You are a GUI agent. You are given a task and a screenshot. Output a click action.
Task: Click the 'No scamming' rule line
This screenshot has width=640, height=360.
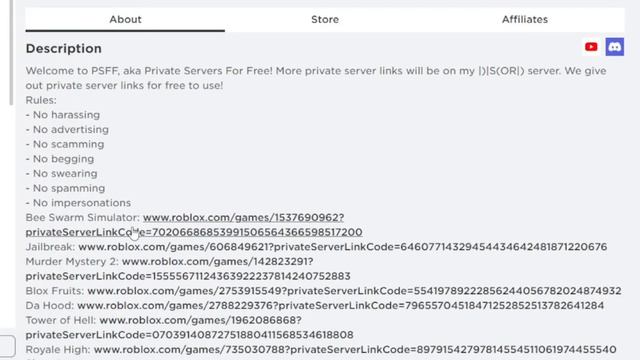[64, 144]
